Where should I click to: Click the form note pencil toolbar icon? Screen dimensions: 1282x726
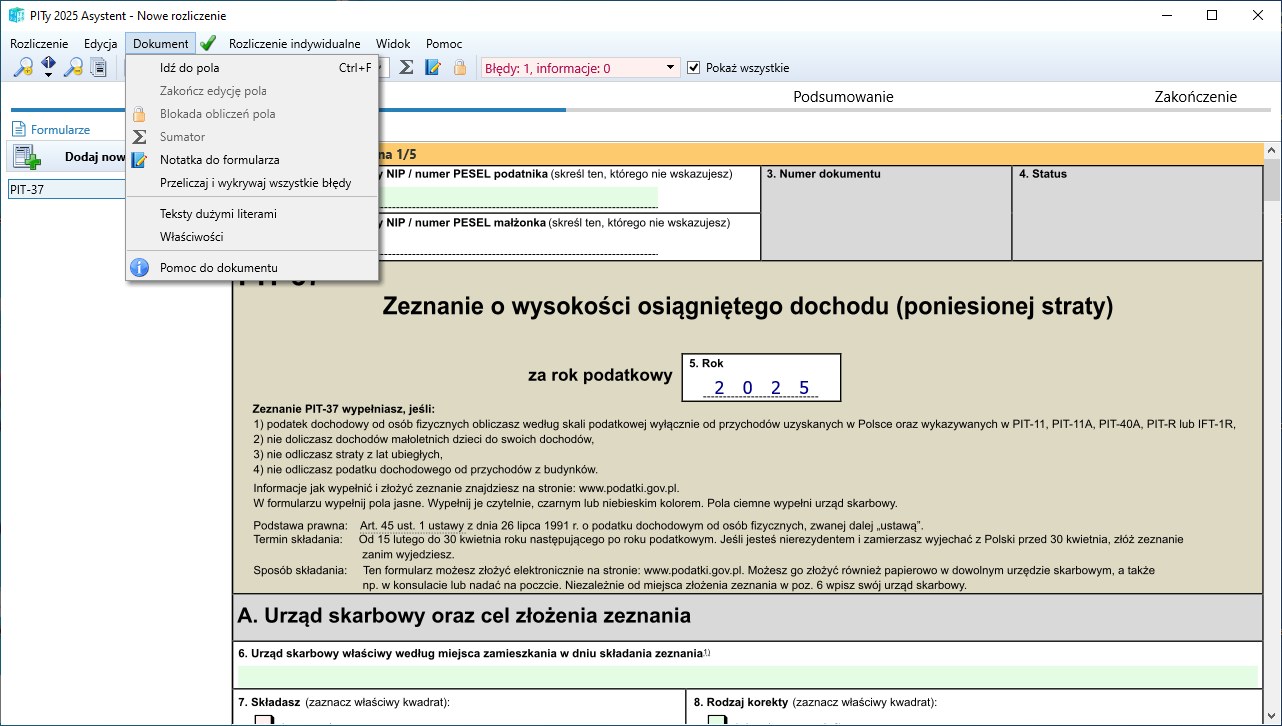(433, 68)
